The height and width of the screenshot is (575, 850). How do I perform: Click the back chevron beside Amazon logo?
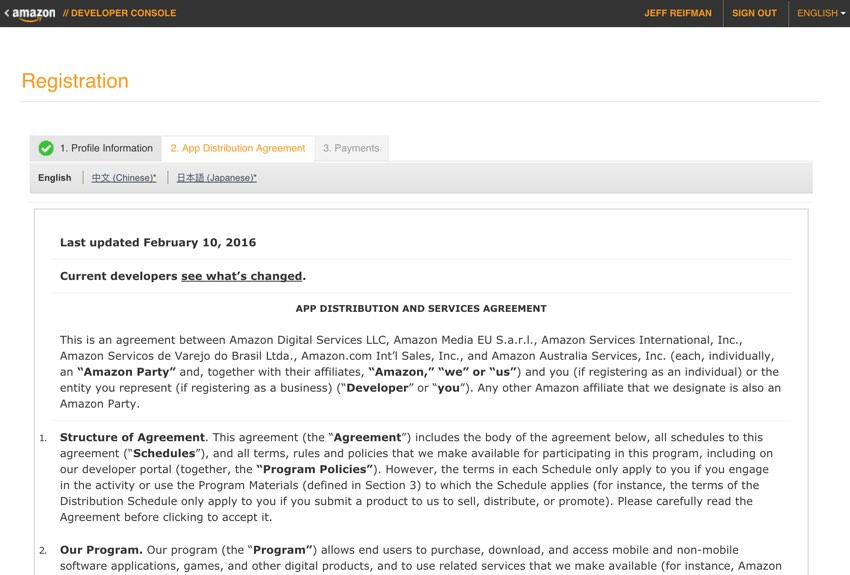tap(7, 12)
